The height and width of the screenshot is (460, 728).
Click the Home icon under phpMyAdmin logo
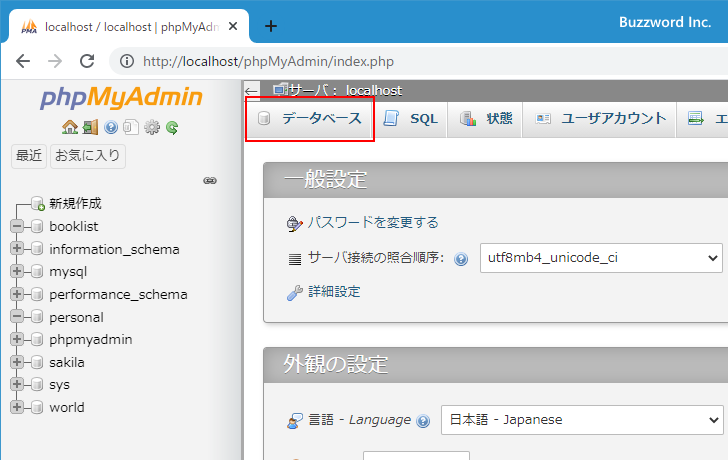(69, 127)
